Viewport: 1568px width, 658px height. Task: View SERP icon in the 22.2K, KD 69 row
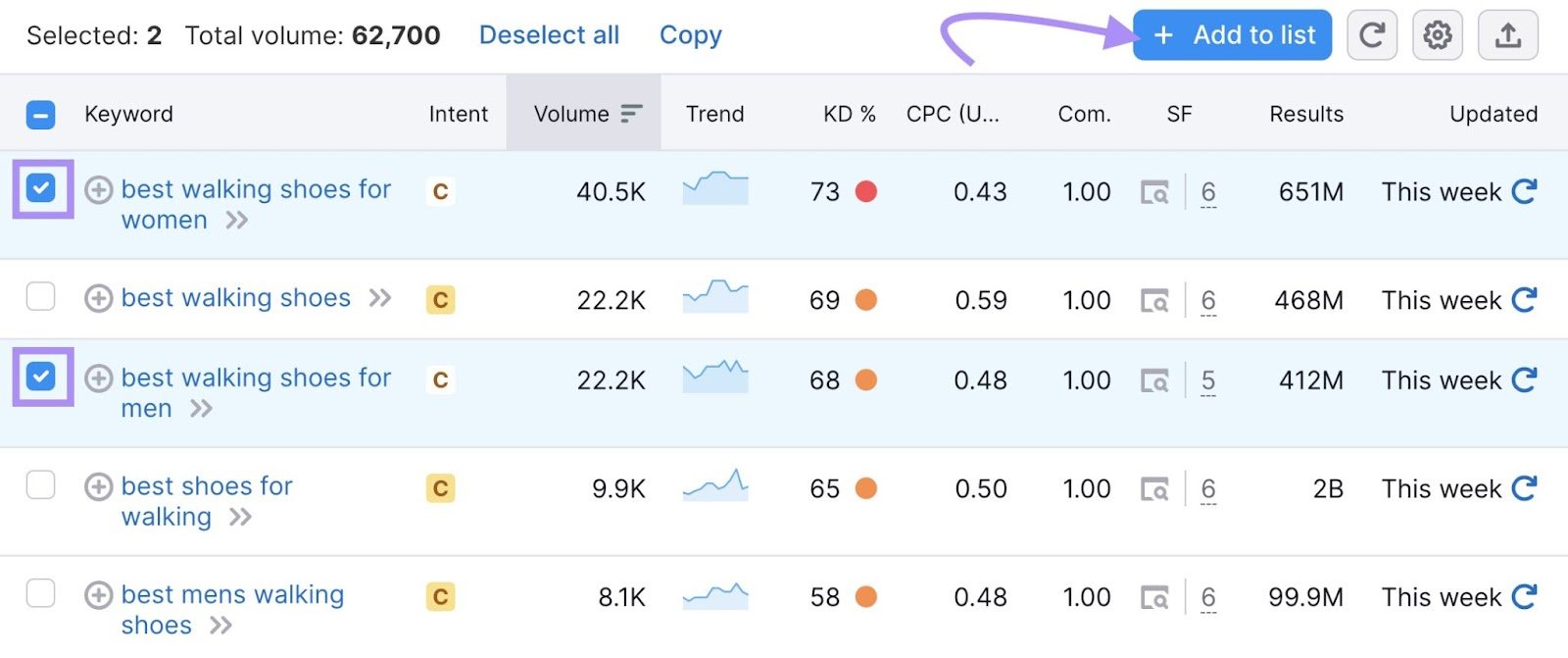1154,300
